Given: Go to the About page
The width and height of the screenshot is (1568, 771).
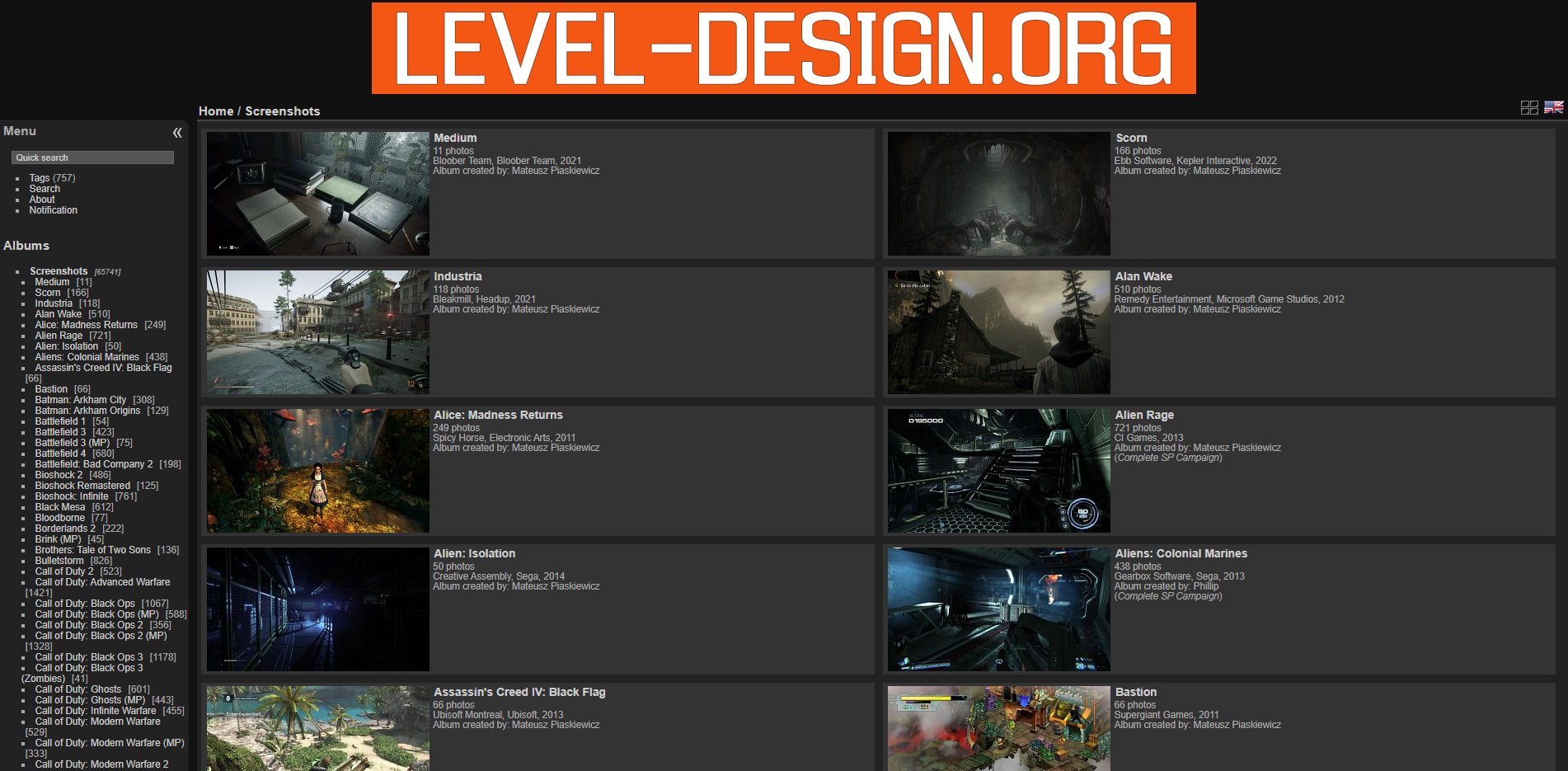Looking at the screenshot, I should coord(42,200).
